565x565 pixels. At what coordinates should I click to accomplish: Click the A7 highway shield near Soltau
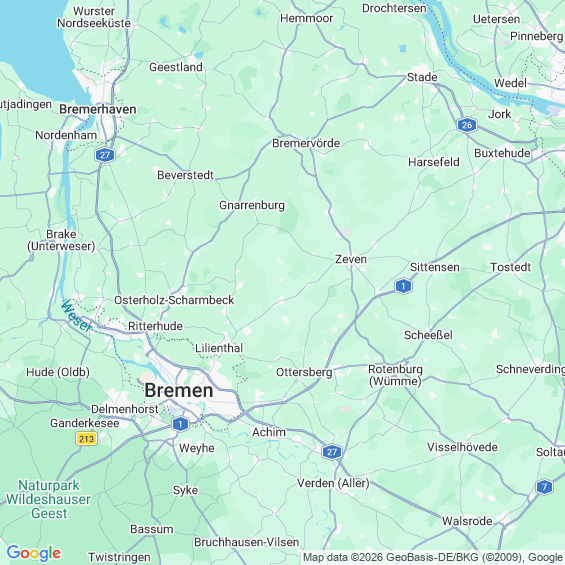point(544,487)
